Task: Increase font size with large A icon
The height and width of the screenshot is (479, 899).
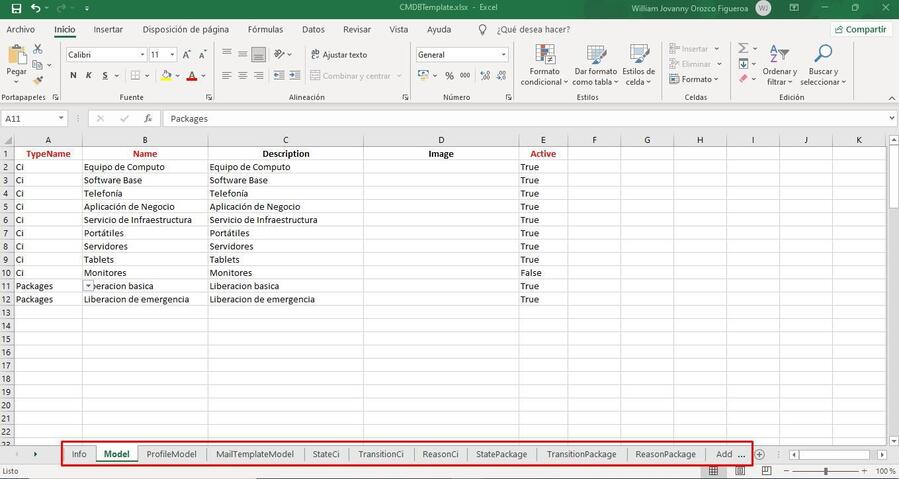Action: [x=186, y=54]
